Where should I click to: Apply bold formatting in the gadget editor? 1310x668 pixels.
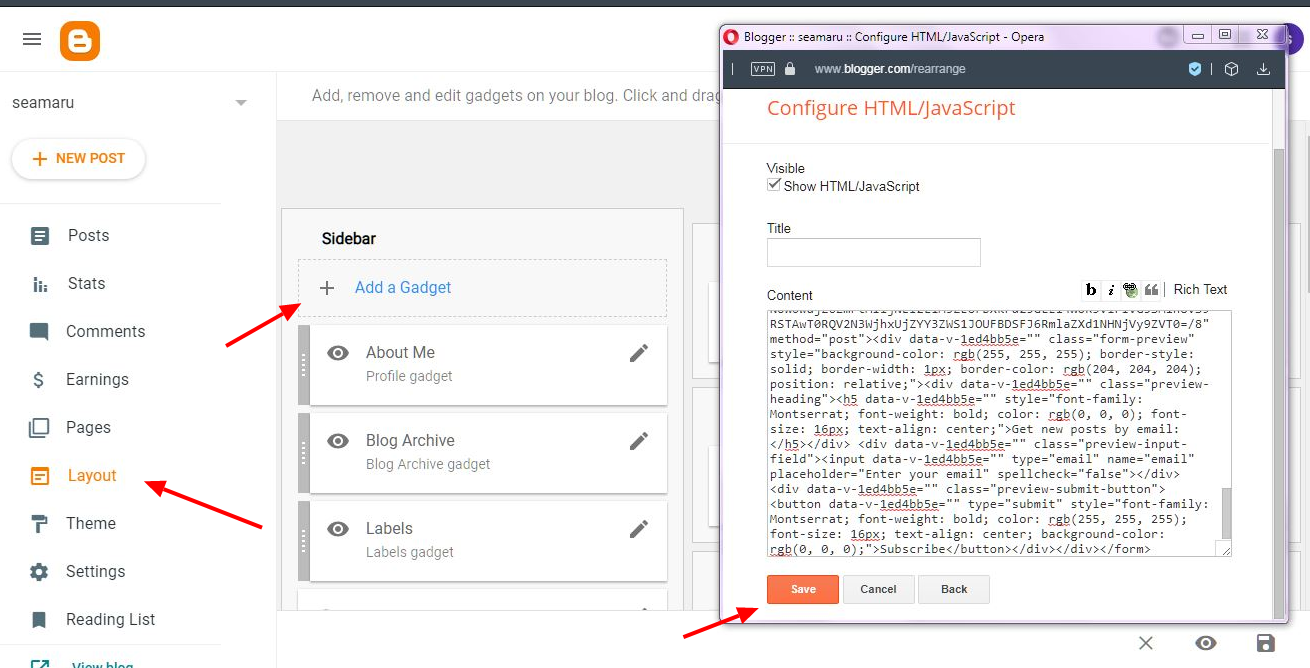pyautogui.click(x=1090, y=289)
